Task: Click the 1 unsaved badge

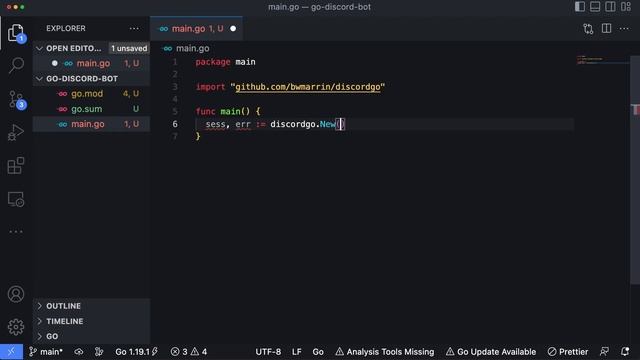Action: 129,48
